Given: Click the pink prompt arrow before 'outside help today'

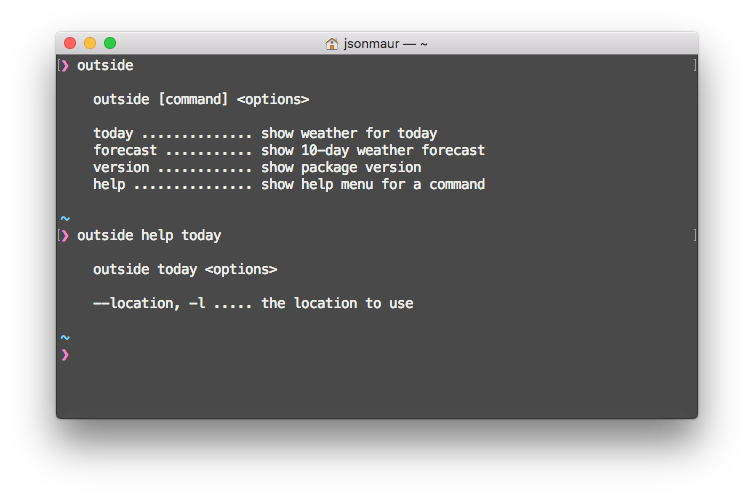Looking at the screenshot, I should (x=65, y=236).
